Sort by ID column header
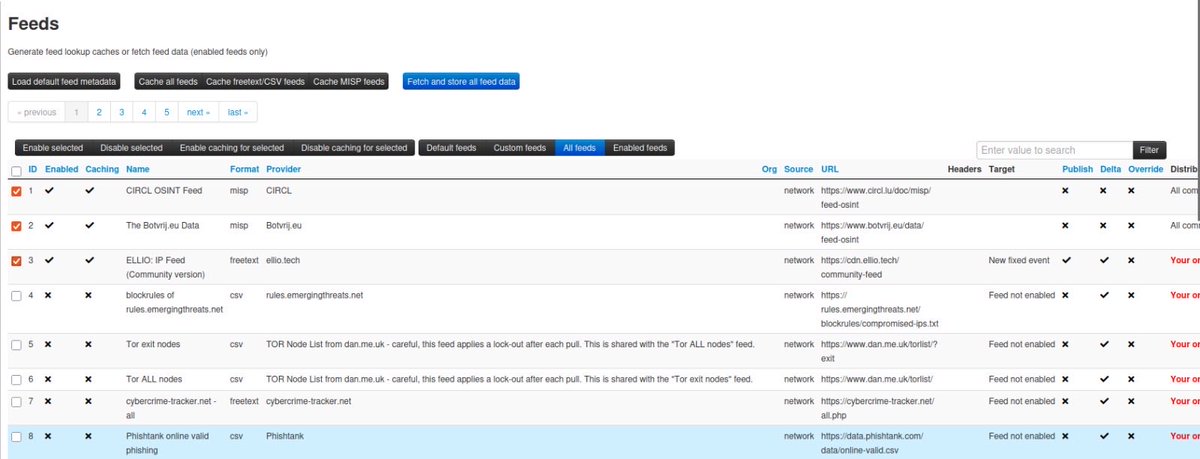The image size is (1200, 459). point(33,170)
